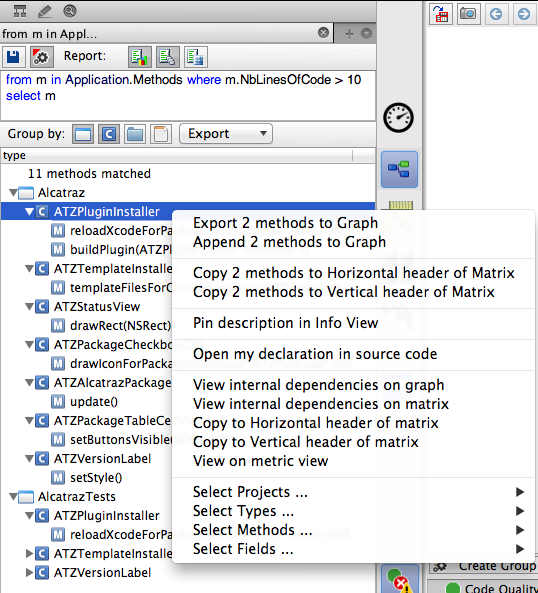Open the 'Select Methods ...' submenu

[353, 530]
